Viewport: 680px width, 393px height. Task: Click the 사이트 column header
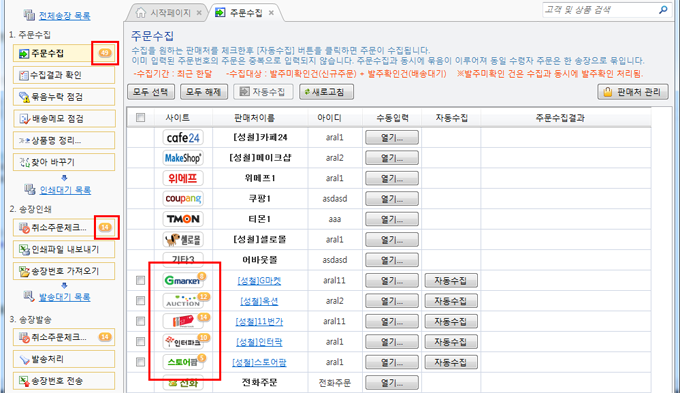[183, 118]
